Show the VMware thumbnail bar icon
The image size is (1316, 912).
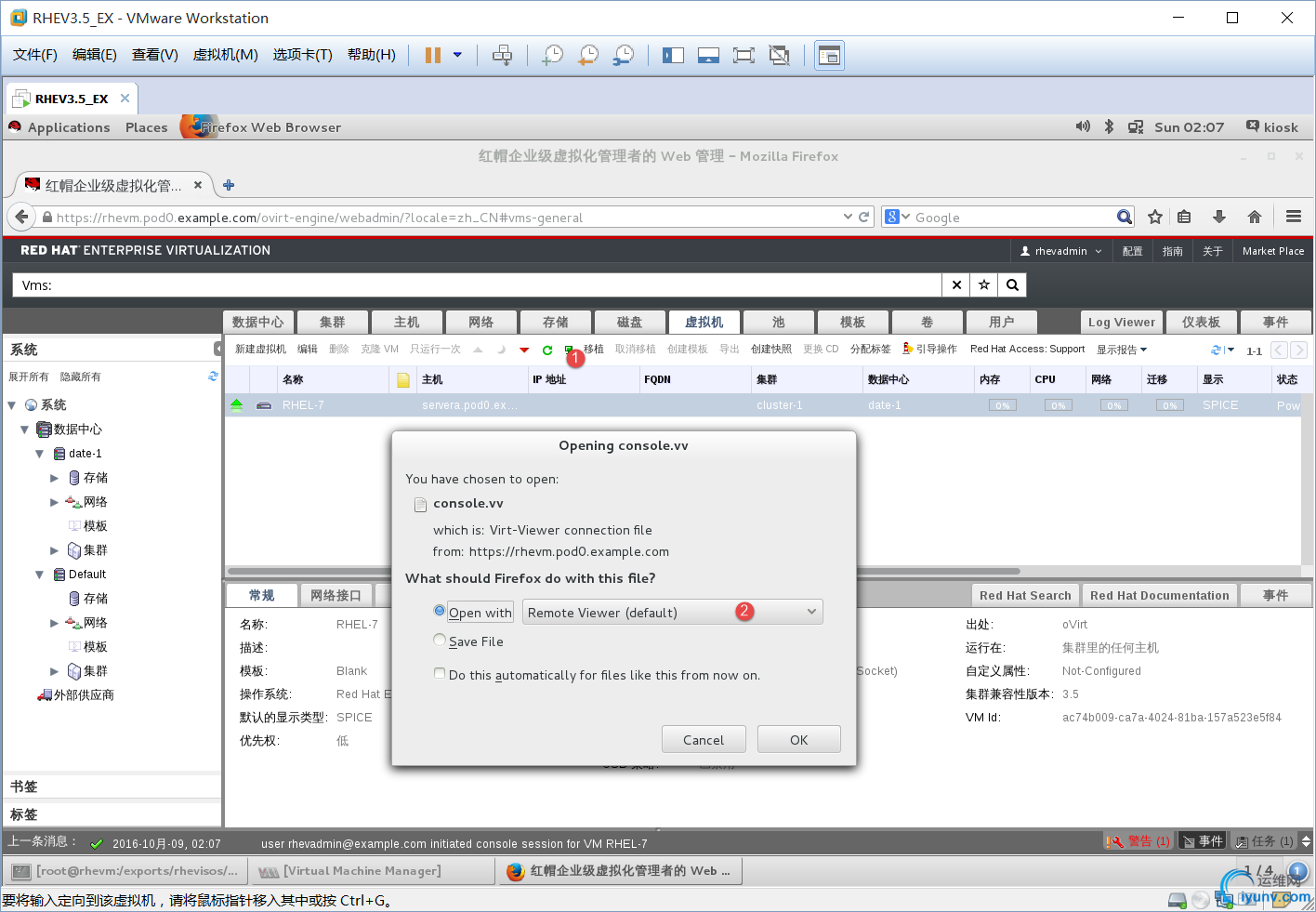pyautogui.click(x=708, y=55)
